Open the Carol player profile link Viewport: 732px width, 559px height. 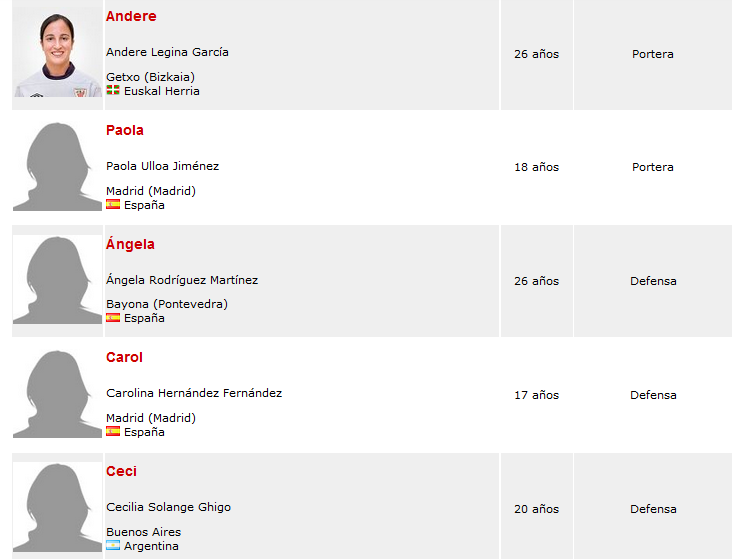[x=124, y=357]
